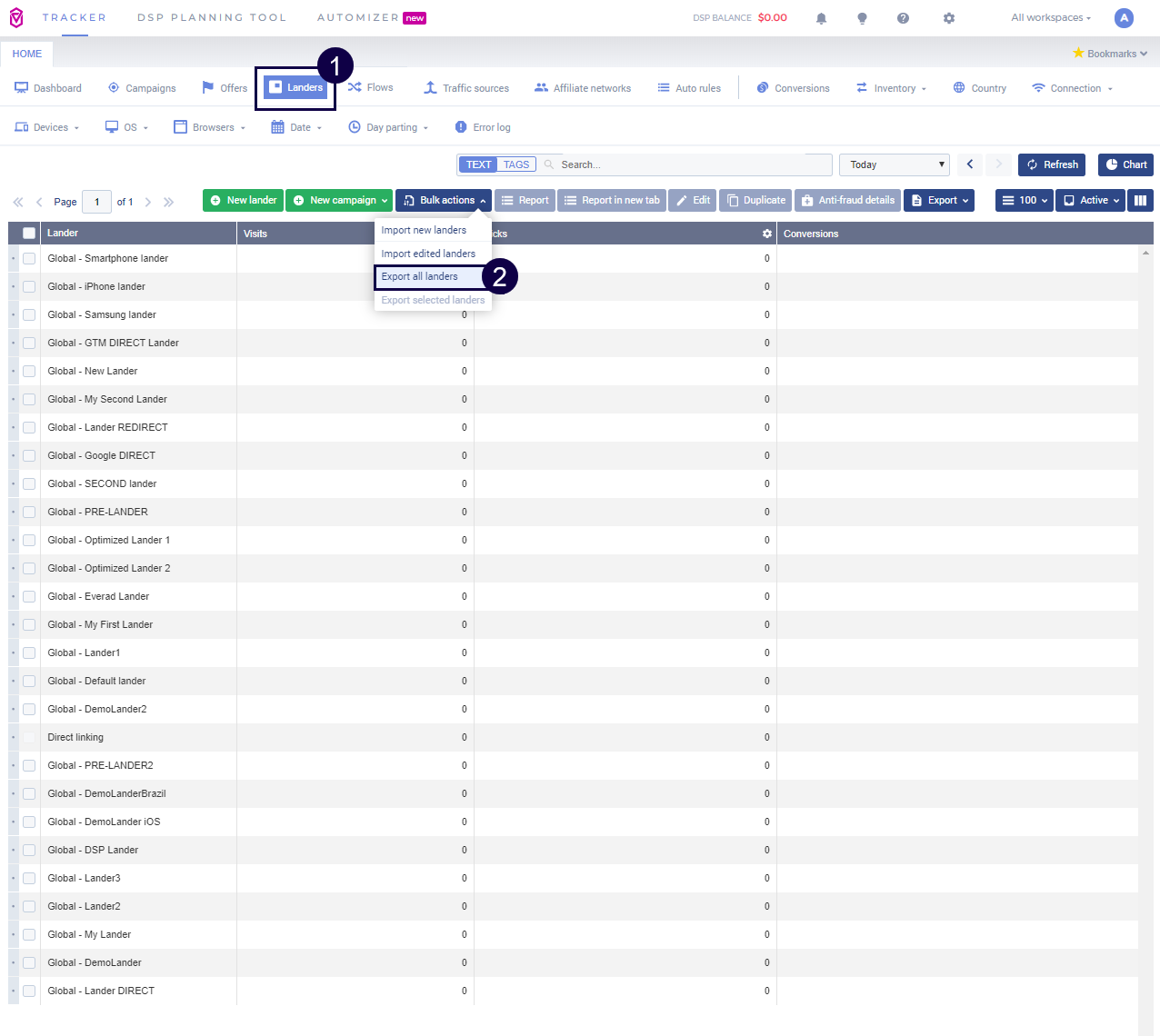
Task: Switch search mode to TAGS
Action: pyautogui.click(x=515, y=164)
